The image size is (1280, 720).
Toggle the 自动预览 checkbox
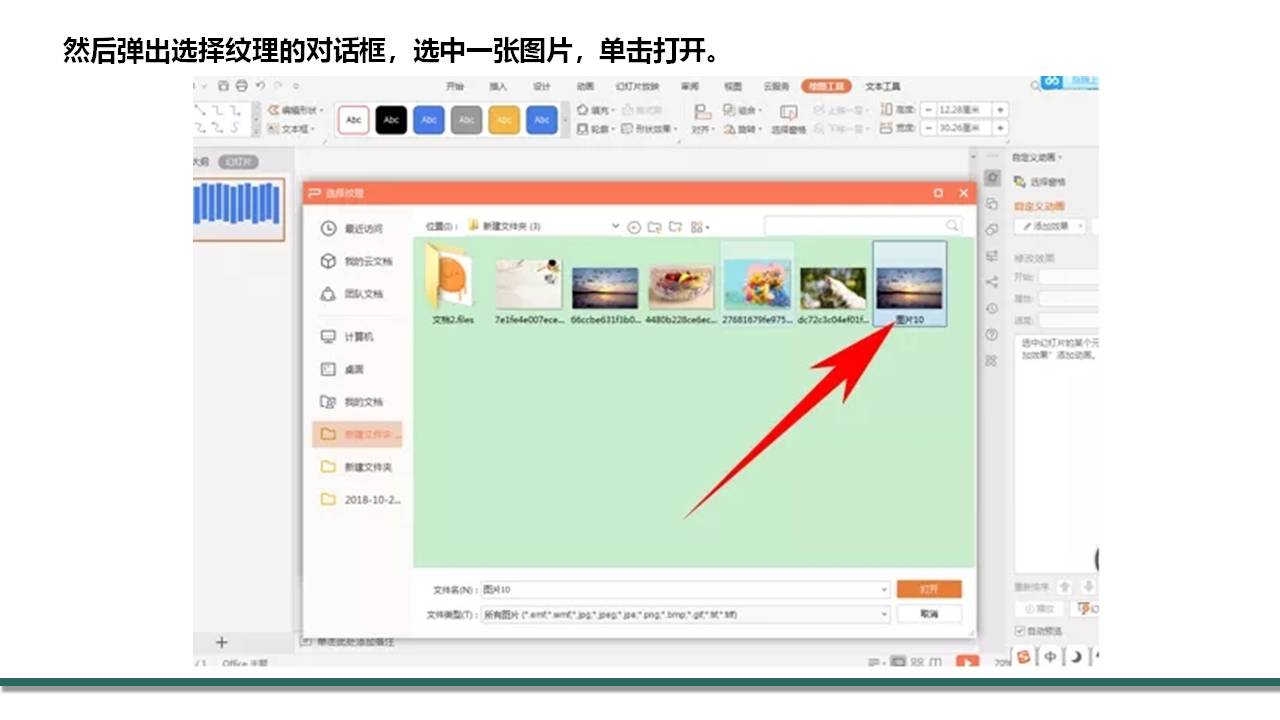coord(1020,631)
